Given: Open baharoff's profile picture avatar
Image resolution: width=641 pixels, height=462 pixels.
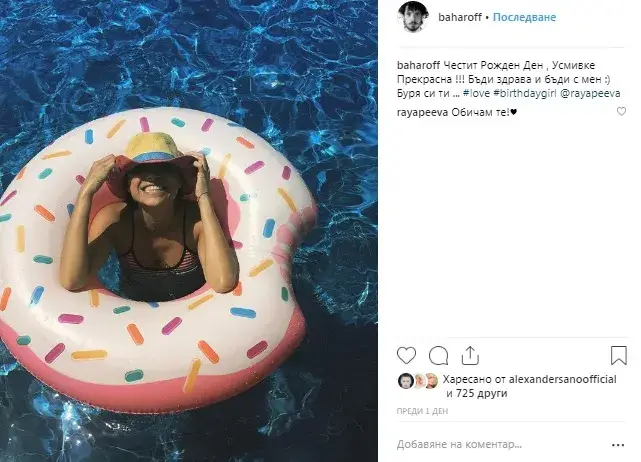Looking at the screenshot, I should (x=413, y=17).
